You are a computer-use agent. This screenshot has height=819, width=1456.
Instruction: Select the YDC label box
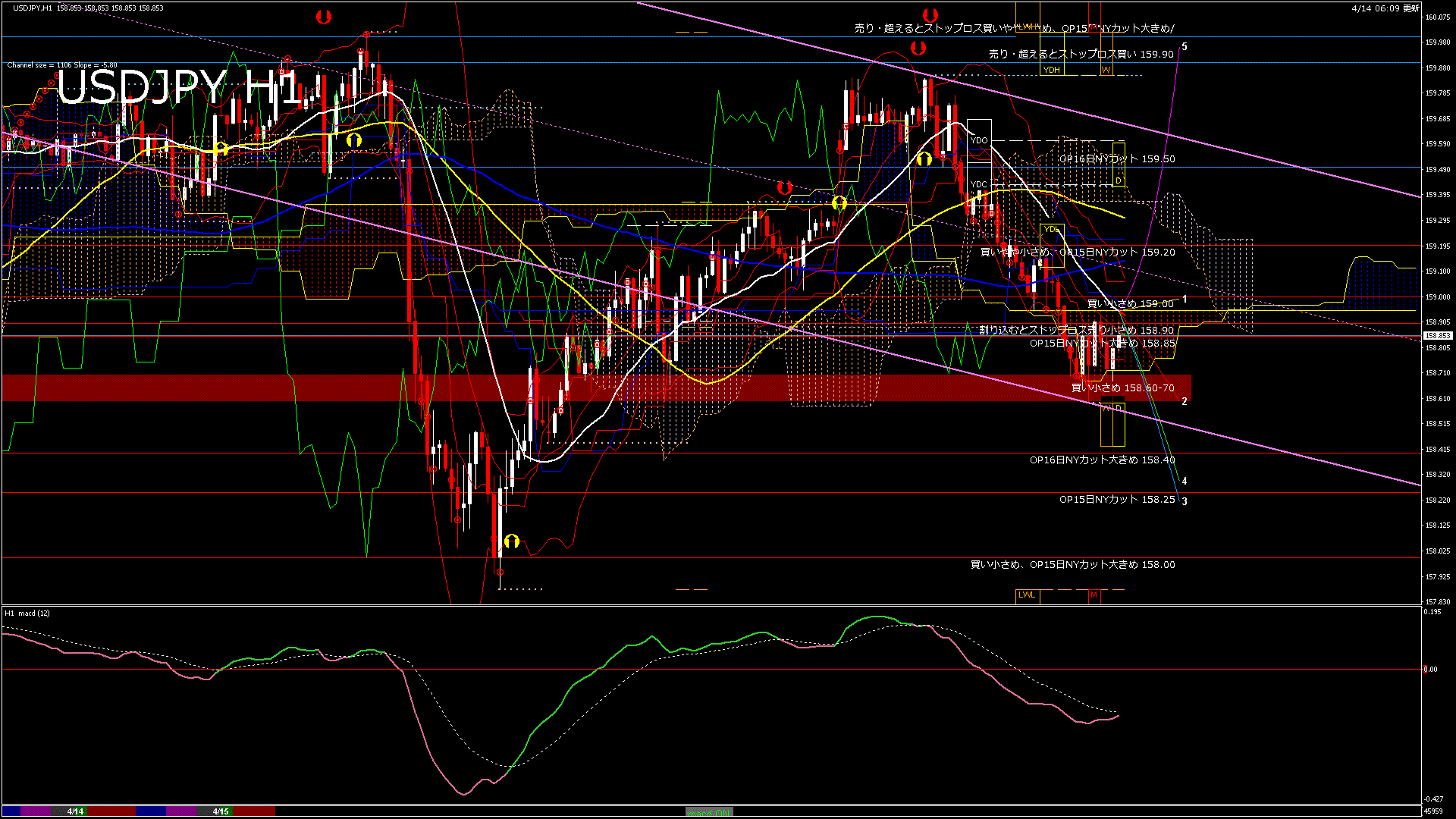979,184
